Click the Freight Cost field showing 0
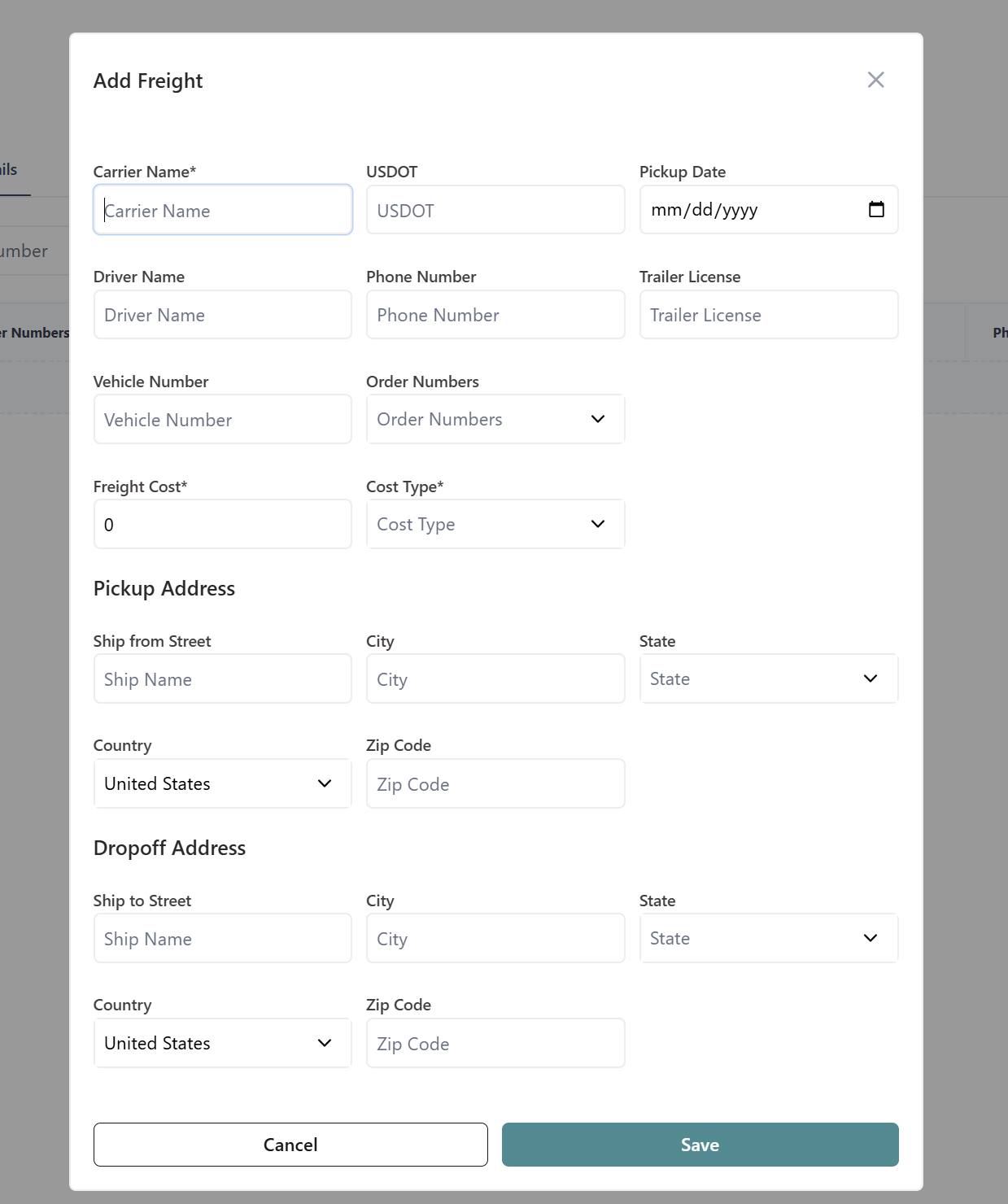 point(222,524)
